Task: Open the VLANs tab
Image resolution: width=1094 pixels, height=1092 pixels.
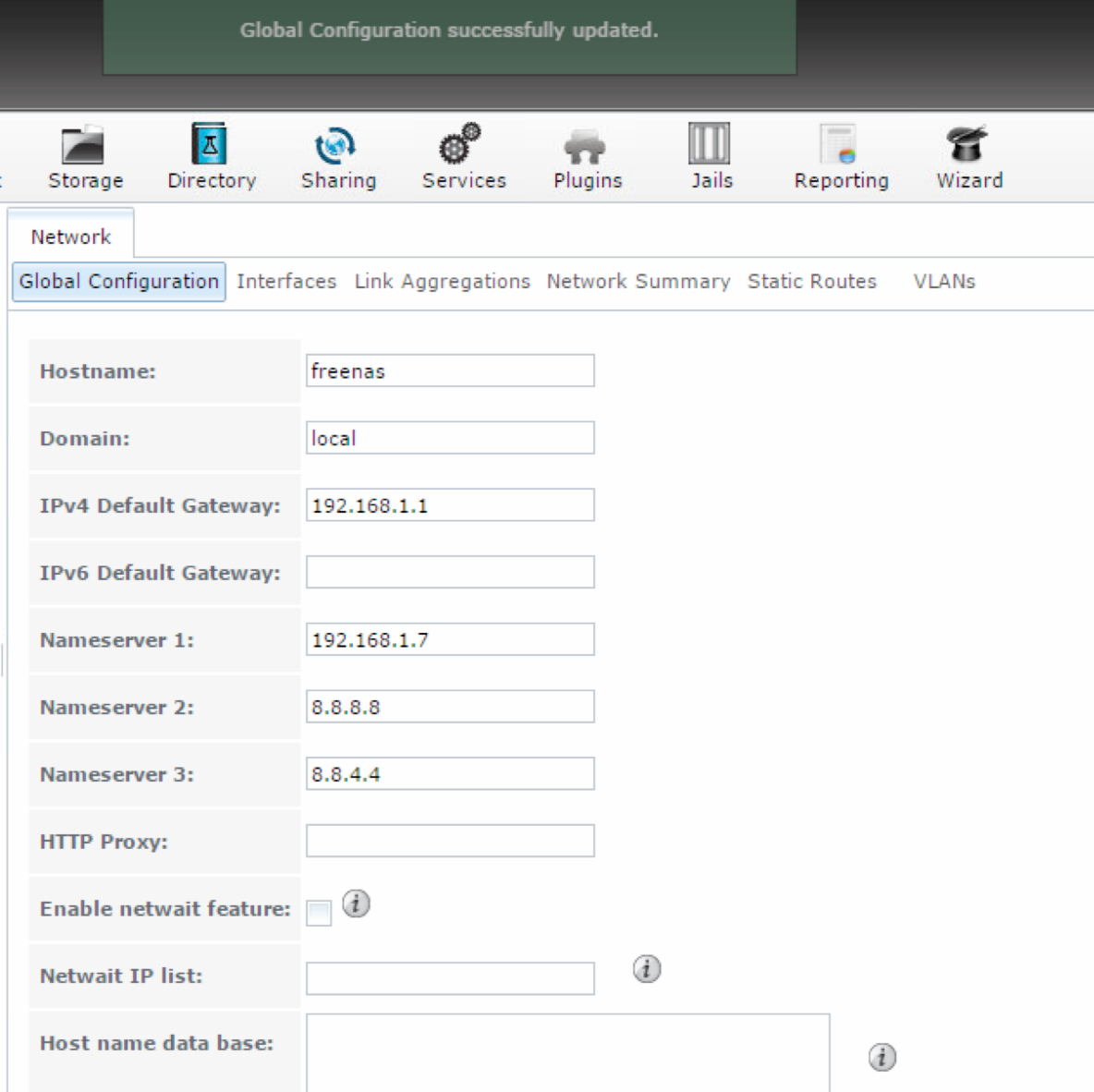Action: click(x=944, y=281)
